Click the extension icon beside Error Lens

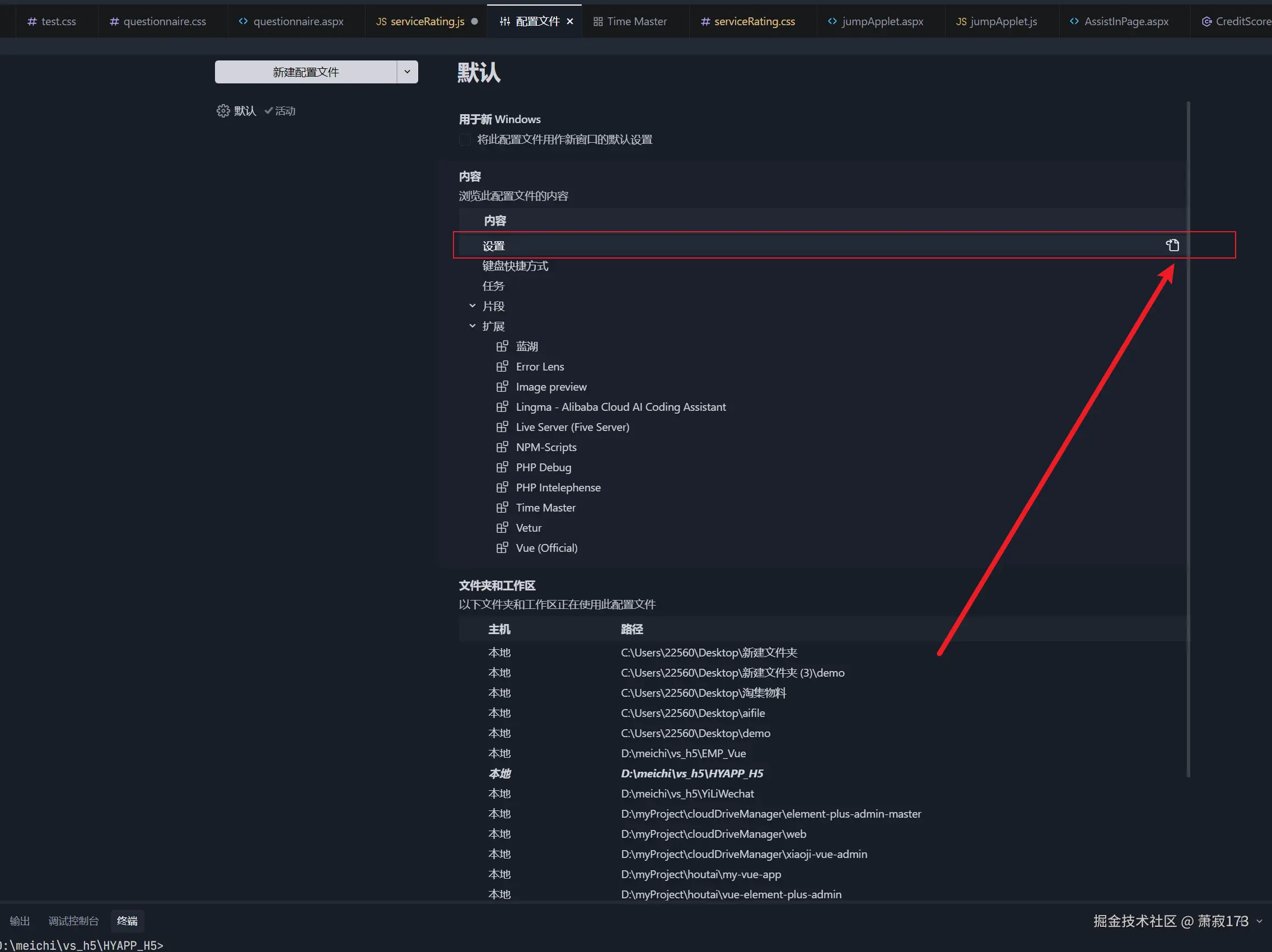click(x=502, y=366)
